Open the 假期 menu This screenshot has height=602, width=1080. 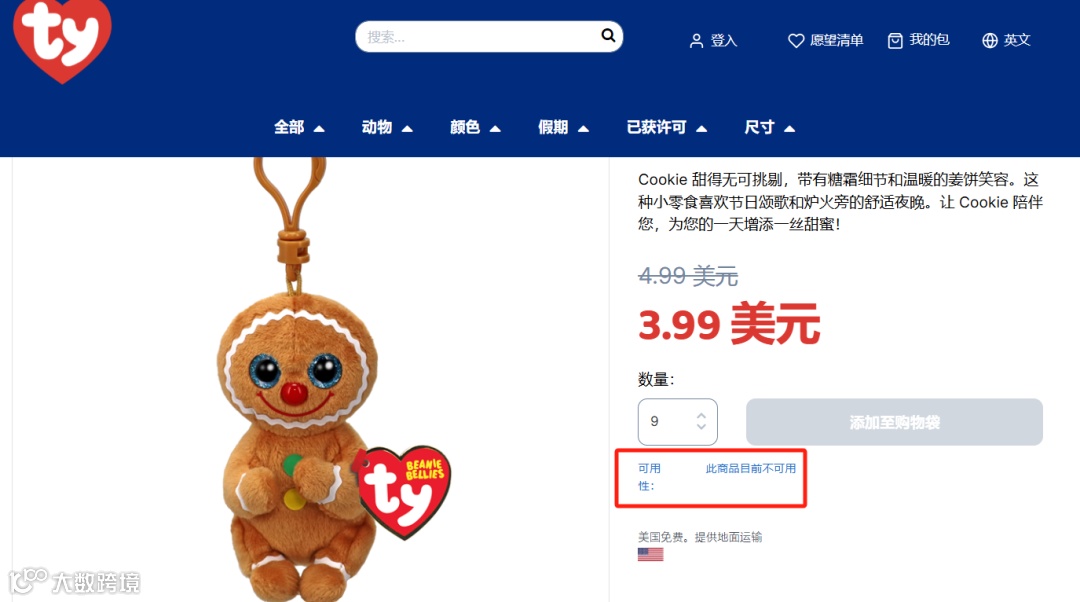563,127
